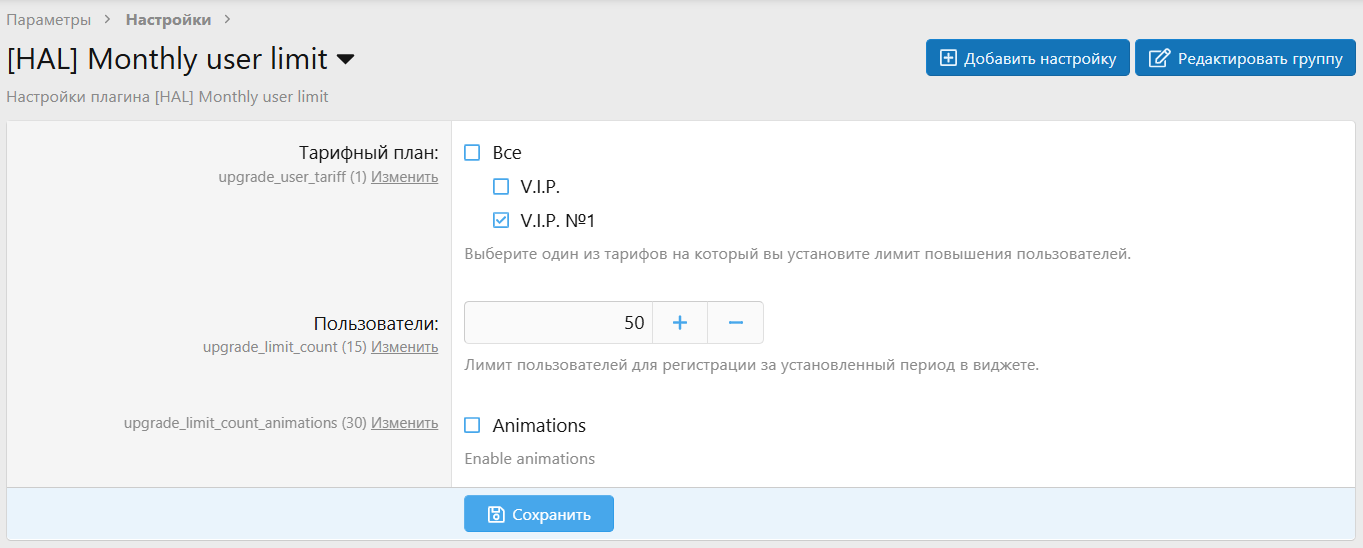Click the user limit number field
Viewport: 1363px width, 548px height.
click(x=558, y=323)
